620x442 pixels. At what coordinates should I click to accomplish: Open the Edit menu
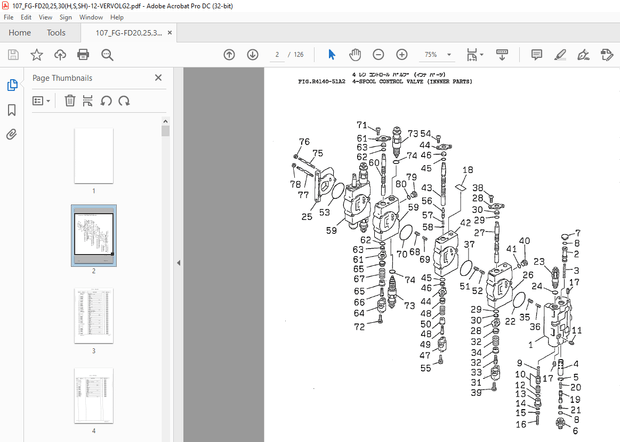[x=26, y=17]
